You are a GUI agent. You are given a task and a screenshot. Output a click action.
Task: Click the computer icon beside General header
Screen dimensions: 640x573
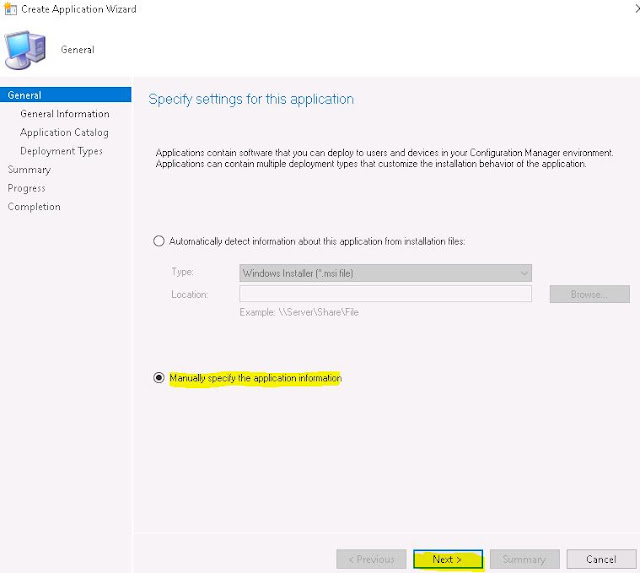point(25,49)
